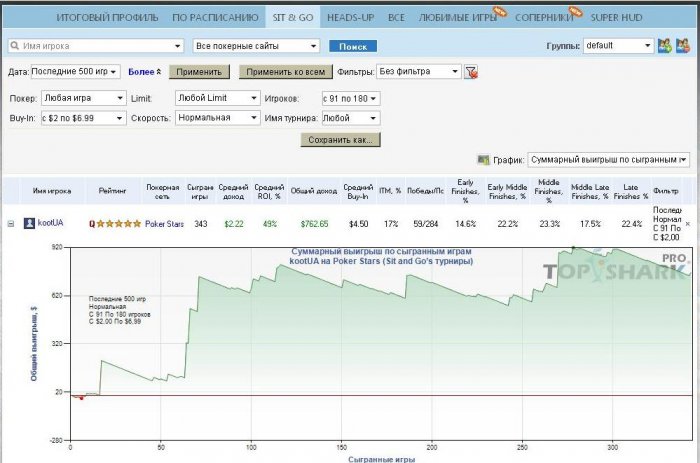700x463 pixels.
Task: Collapse the Более advanced filters toggle
Action: (x=144, y=72)
